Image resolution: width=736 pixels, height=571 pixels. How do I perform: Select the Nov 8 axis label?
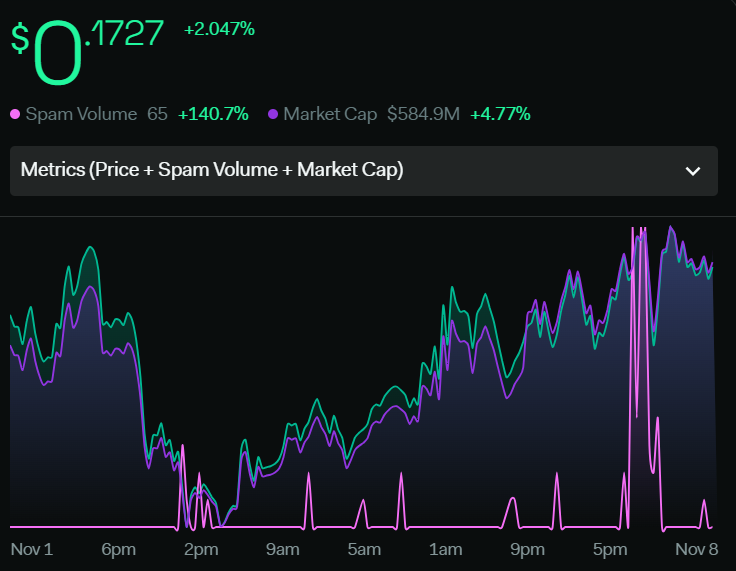[x=697, y=549]
